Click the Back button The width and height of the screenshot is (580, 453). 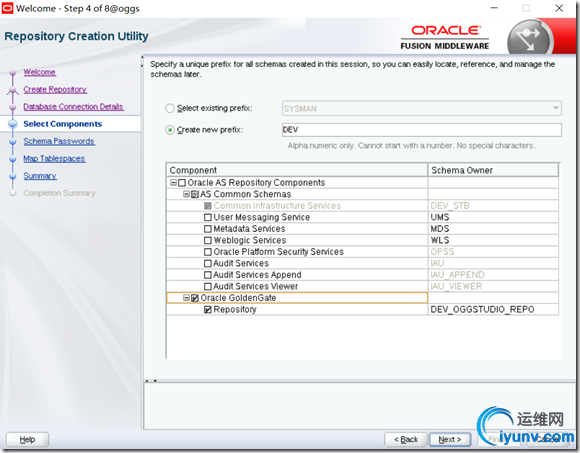(406, 440)
